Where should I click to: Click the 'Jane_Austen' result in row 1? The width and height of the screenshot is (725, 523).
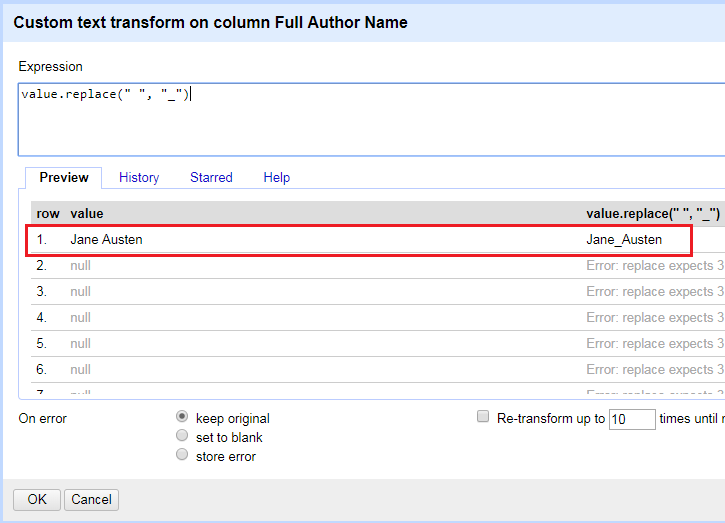(x=624, y=240)
